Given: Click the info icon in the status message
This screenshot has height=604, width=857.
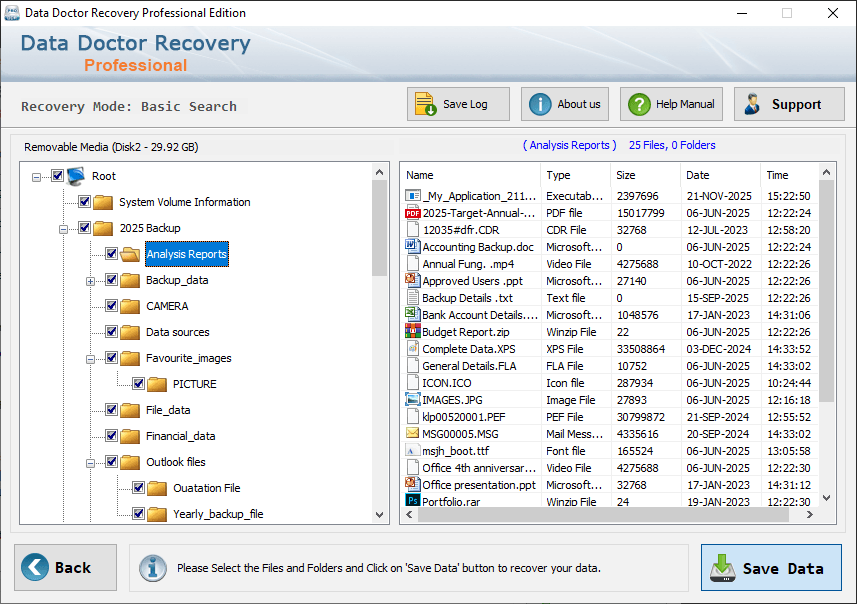Looking at the screenshot, I should point(152,568).
